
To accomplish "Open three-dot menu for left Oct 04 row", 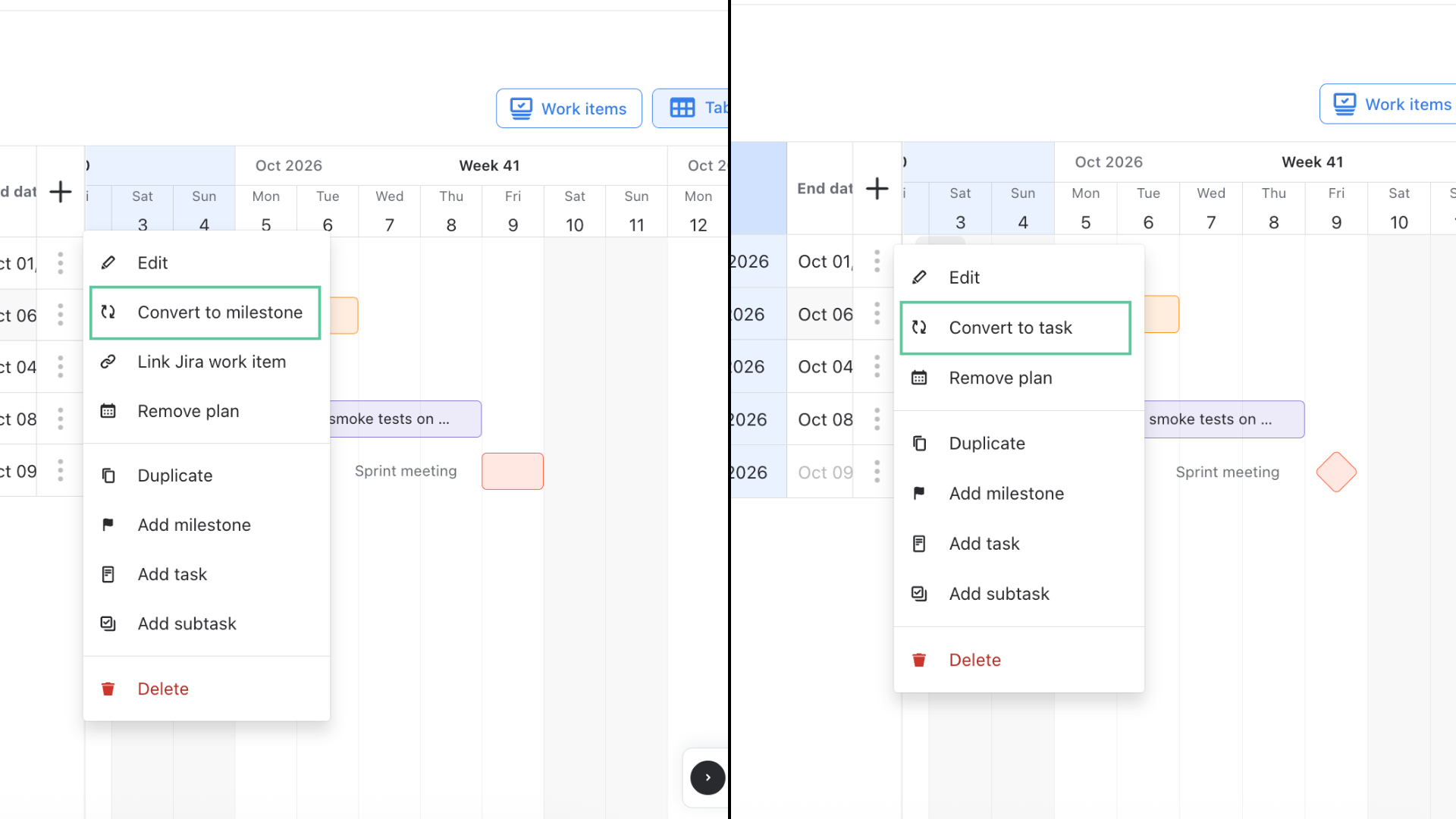I will [x=61, y=367].
